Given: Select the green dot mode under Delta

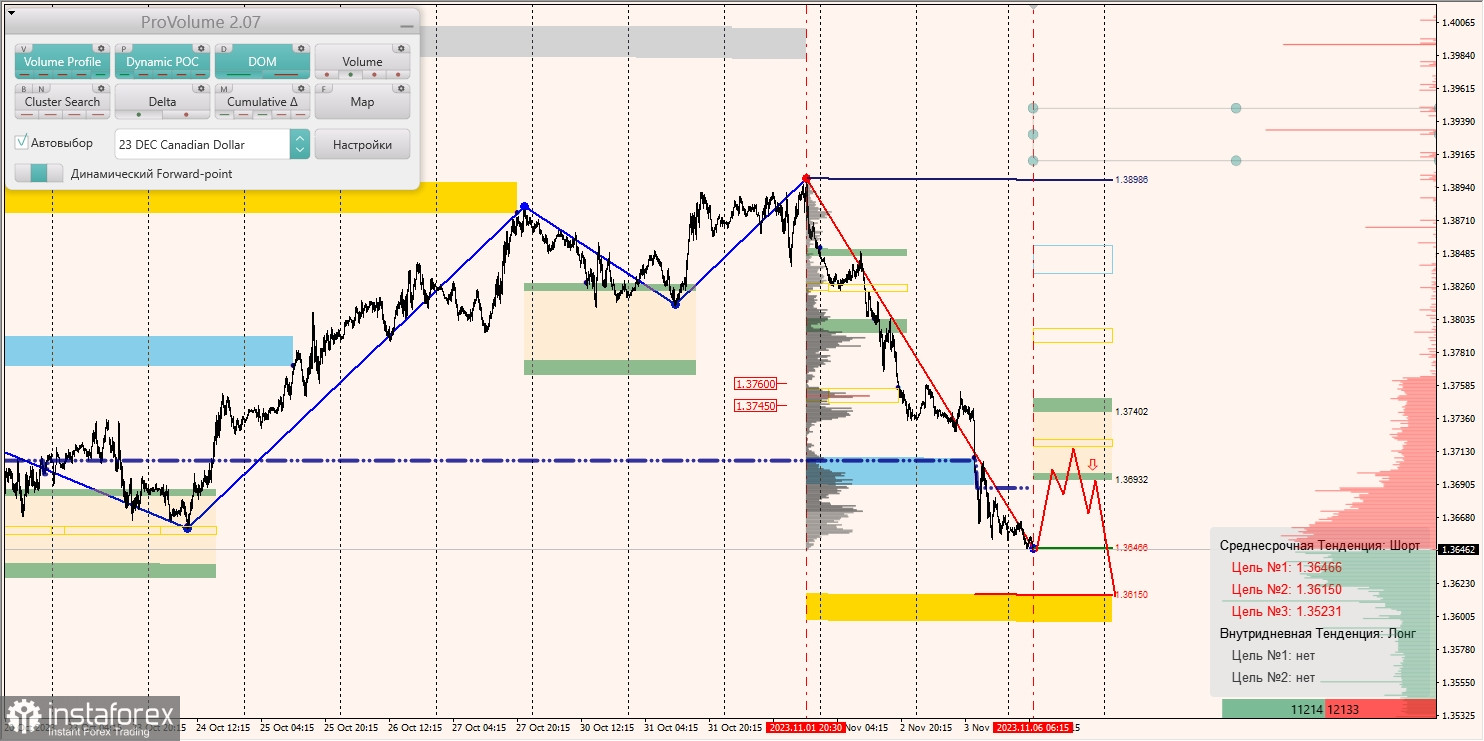Looking at the screenshot, I should click(x=138, y=114).
